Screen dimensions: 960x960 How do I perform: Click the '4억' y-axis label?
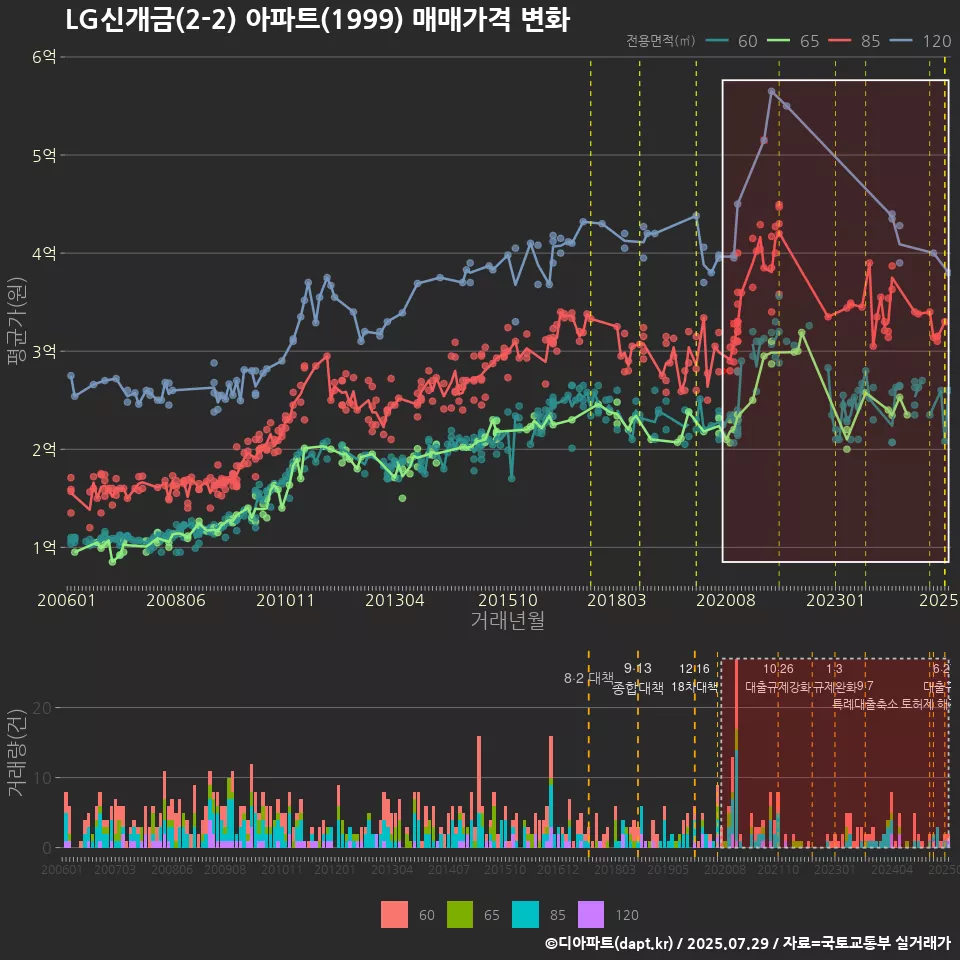(x=44, y=253)
